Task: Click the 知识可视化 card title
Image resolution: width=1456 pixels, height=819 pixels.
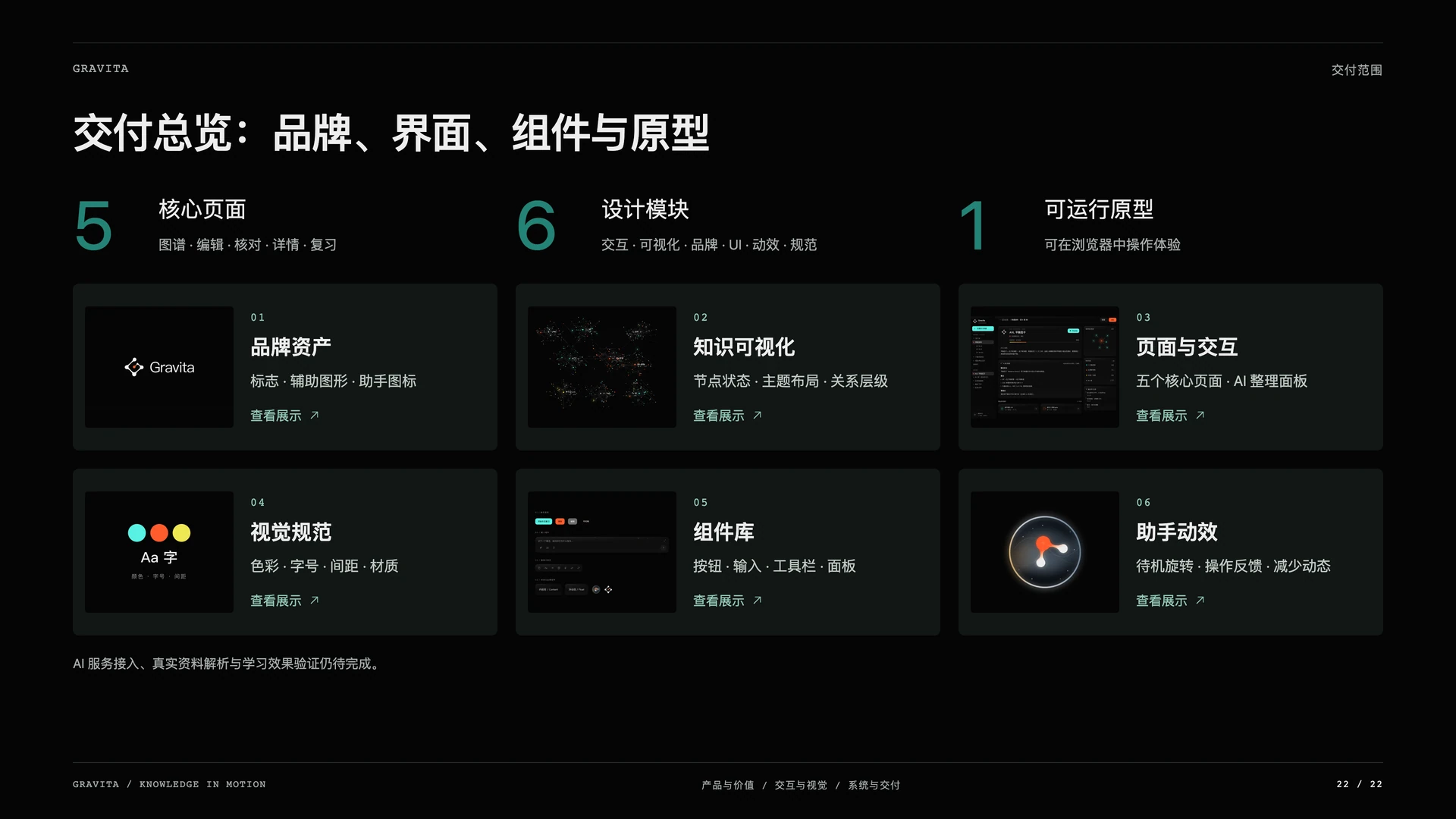Action: (x=744, y=347)
